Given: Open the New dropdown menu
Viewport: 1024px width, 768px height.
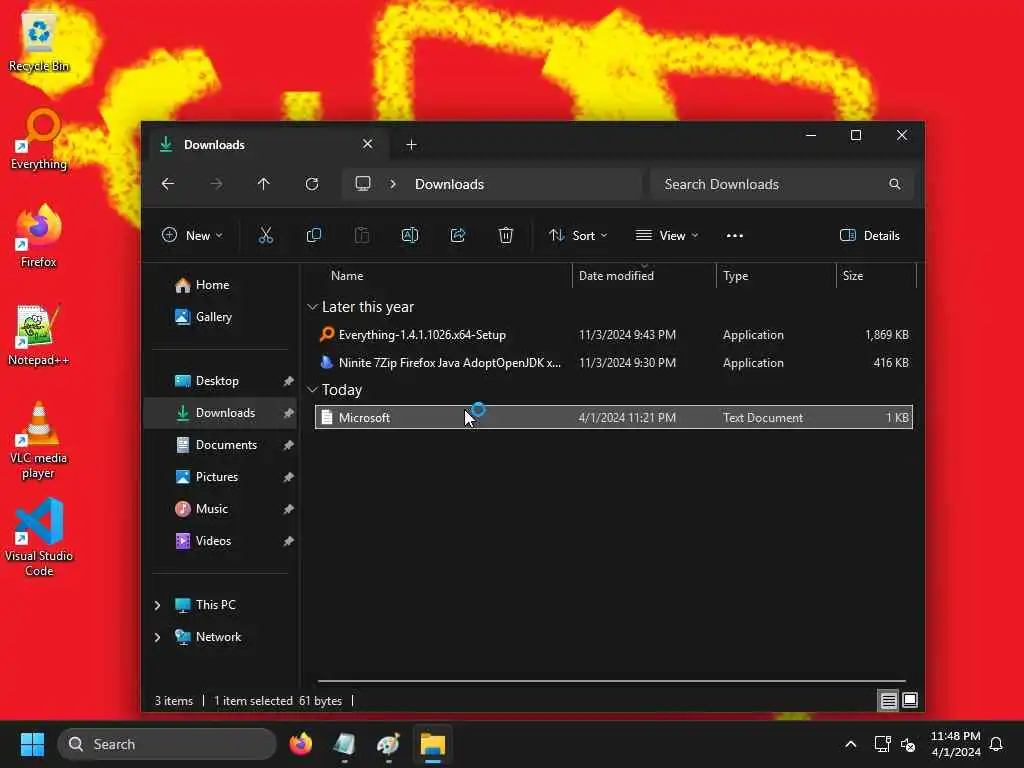Looking at the screenshot, I should 192,236.
